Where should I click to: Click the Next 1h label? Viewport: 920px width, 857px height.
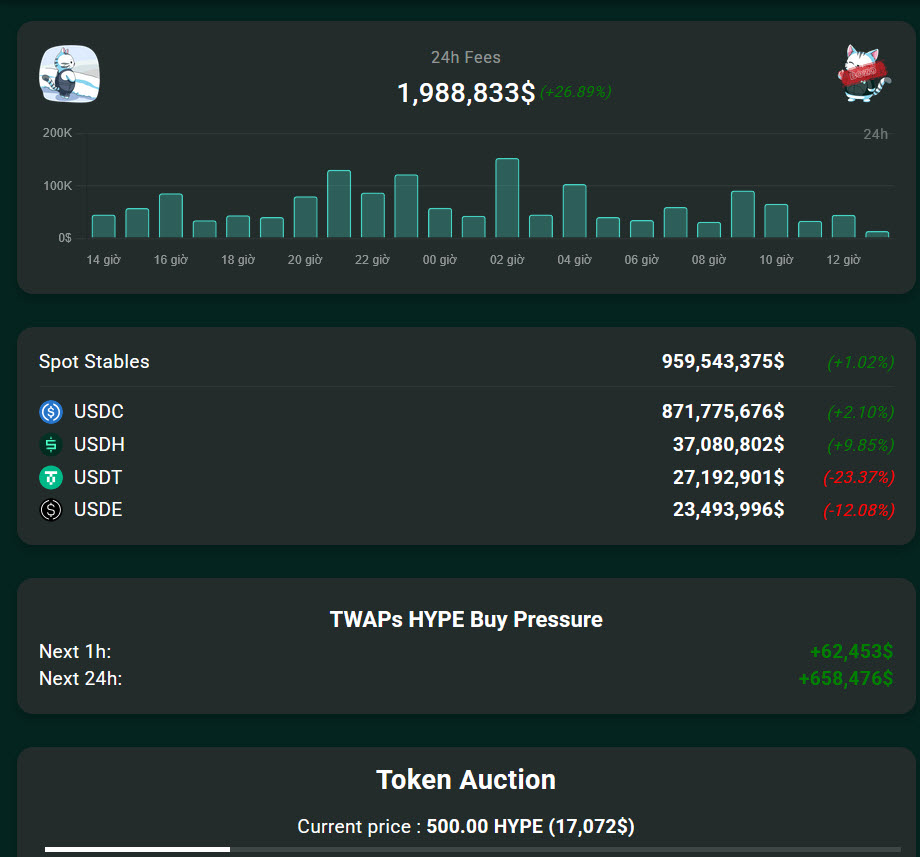[75, 651]
